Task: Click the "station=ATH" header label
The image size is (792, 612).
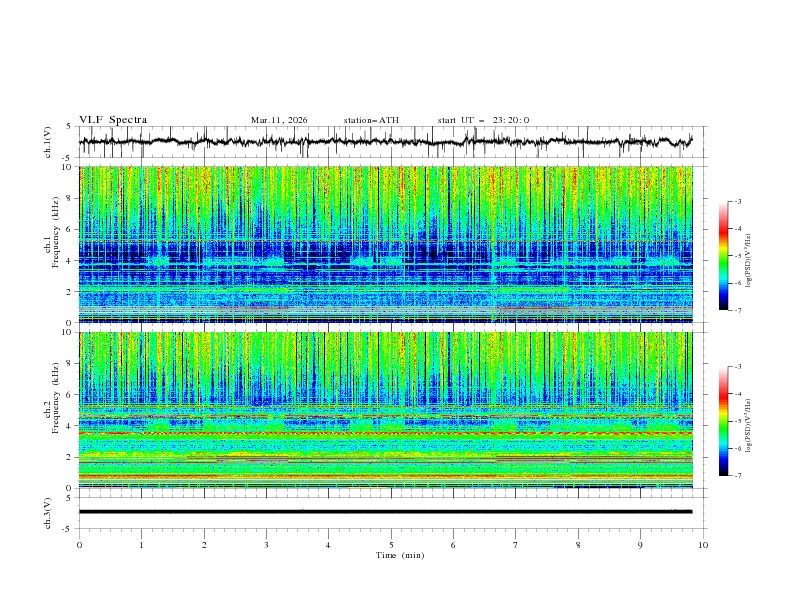Action: 371,120
